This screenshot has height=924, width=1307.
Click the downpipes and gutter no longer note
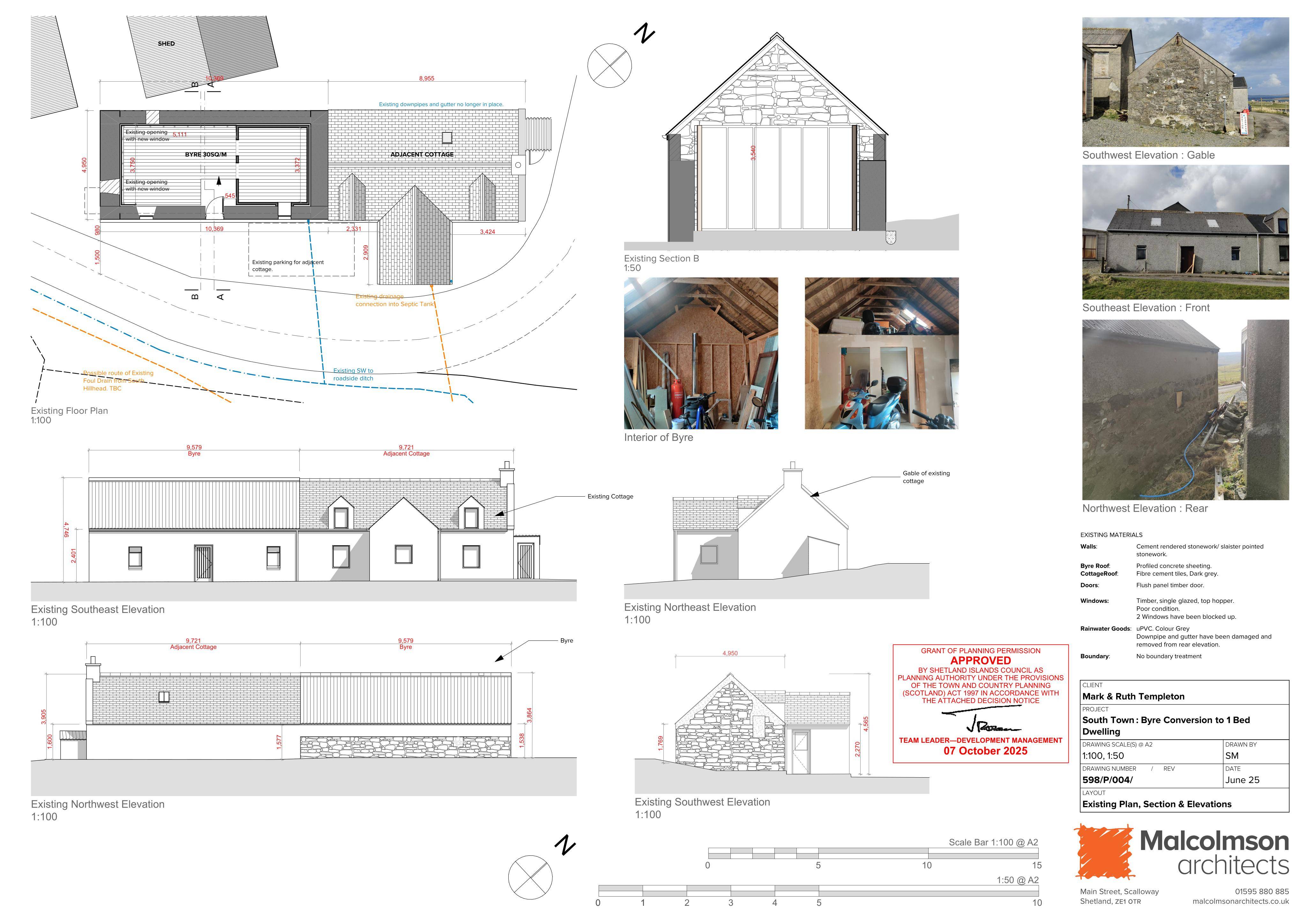click(441, 104)
